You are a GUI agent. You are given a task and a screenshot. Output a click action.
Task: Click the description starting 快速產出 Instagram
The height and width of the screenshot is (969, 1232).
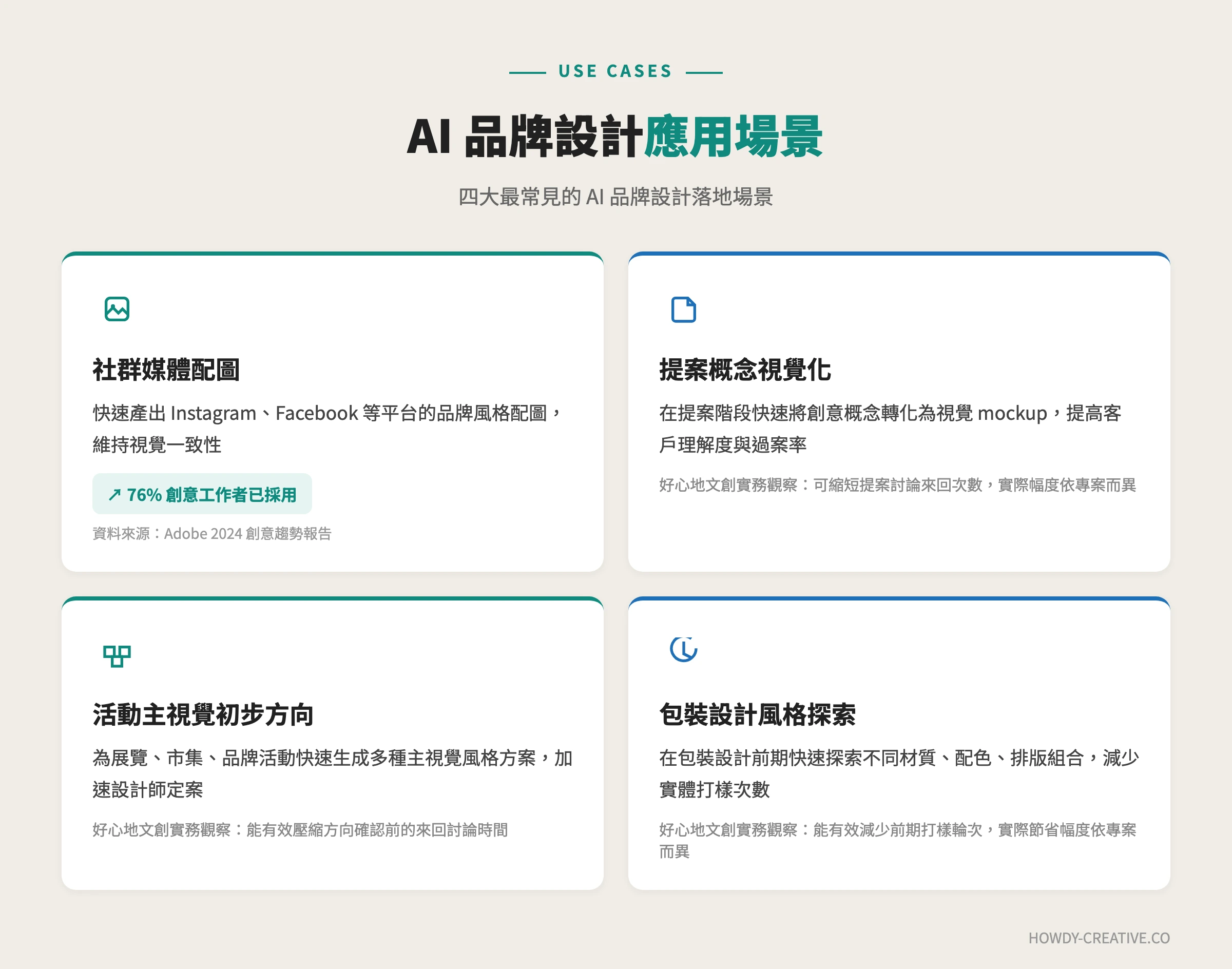point(328,429)
